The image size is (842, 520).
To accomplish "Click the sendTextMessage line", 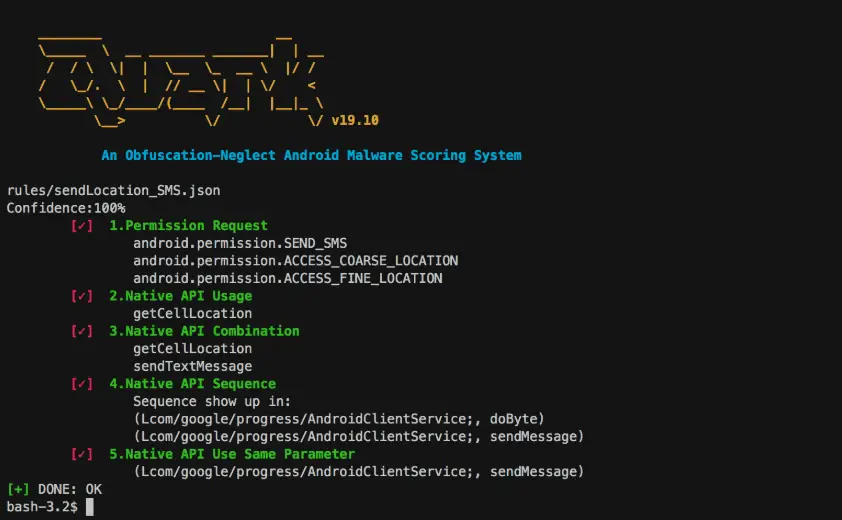I will click(x=193, y=366).
